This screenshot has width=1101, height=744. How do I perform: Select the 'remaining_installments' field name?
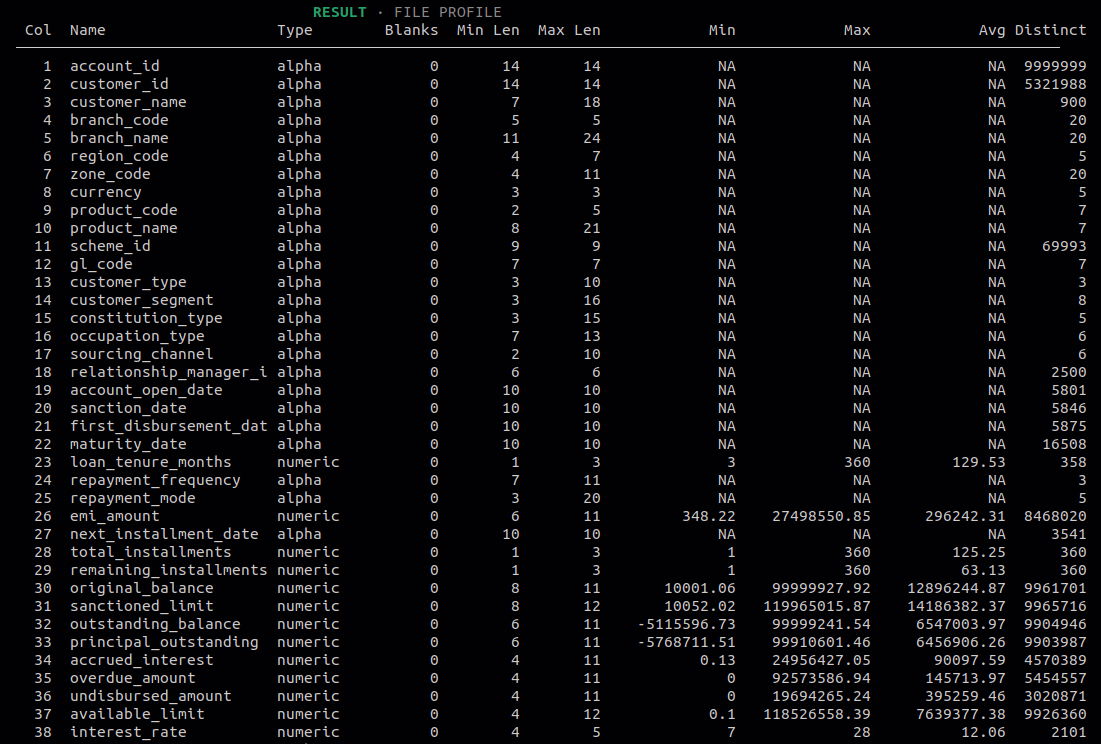pos(169,571)
